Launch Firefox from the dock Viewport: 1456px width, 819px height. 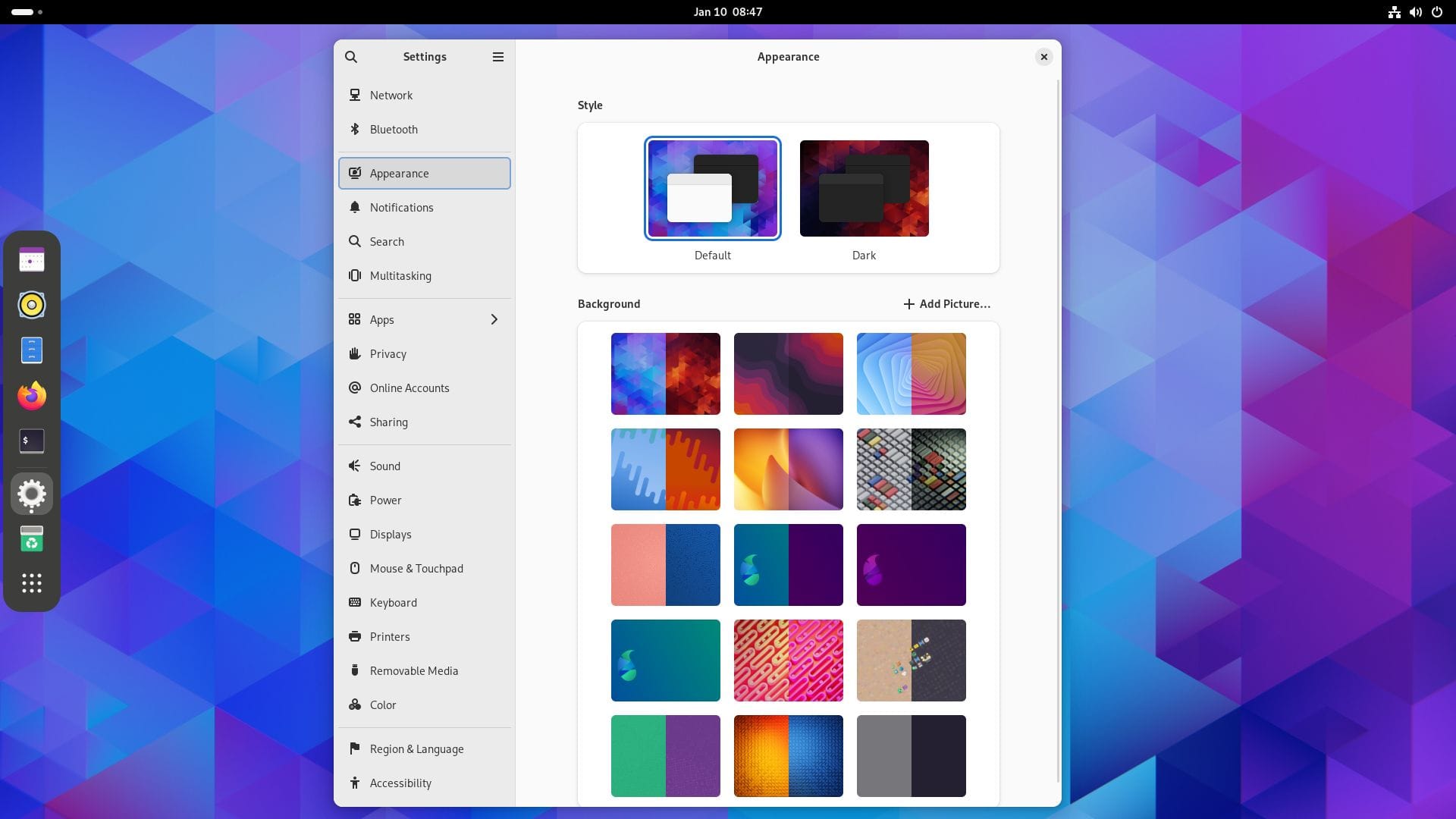pyautogui.click(x=31, y=395)
